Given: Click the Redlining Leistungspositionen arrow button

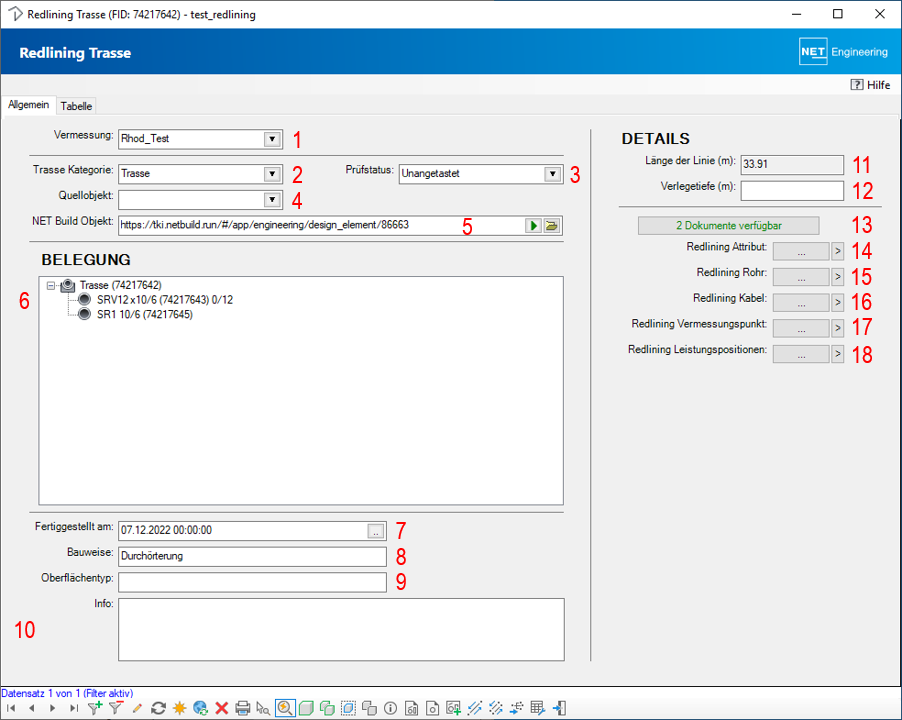Looking at the screenshot, I should click(x=838, y=354).
